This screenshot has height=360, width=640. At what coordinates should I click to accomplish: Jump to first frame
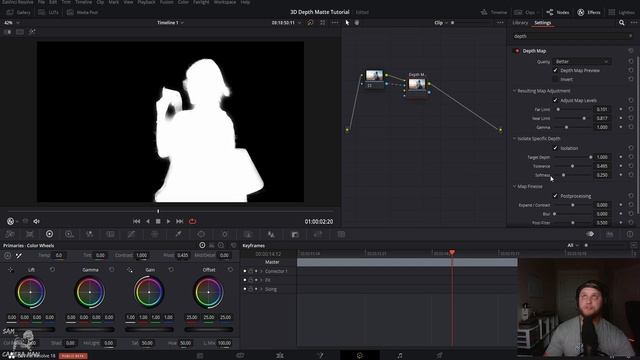[x=136, y=221]
